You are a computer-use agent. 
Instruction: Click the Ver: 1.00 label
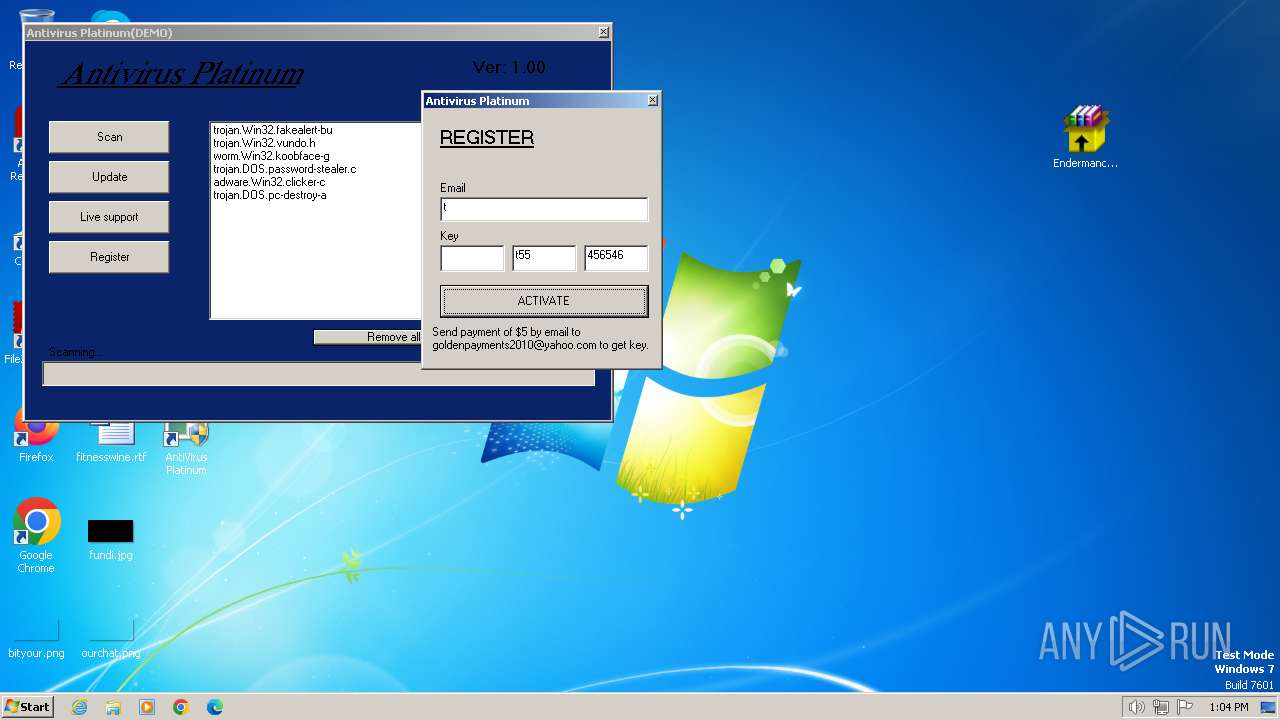click(509, 67)
